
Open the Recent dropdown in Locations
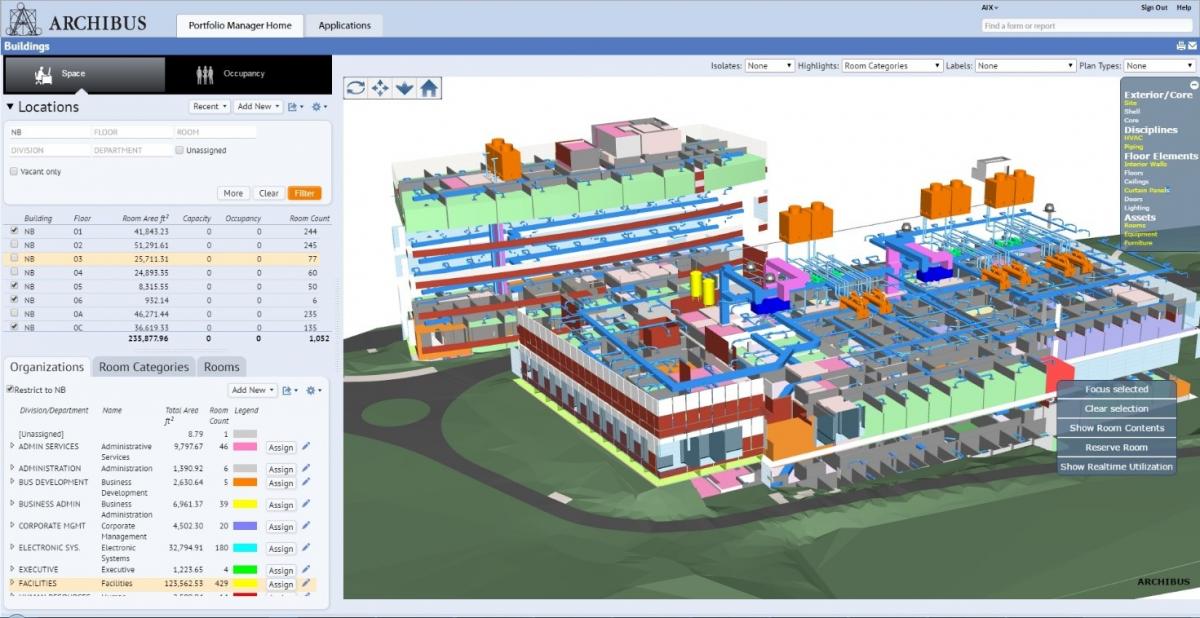tap(209, 107)
